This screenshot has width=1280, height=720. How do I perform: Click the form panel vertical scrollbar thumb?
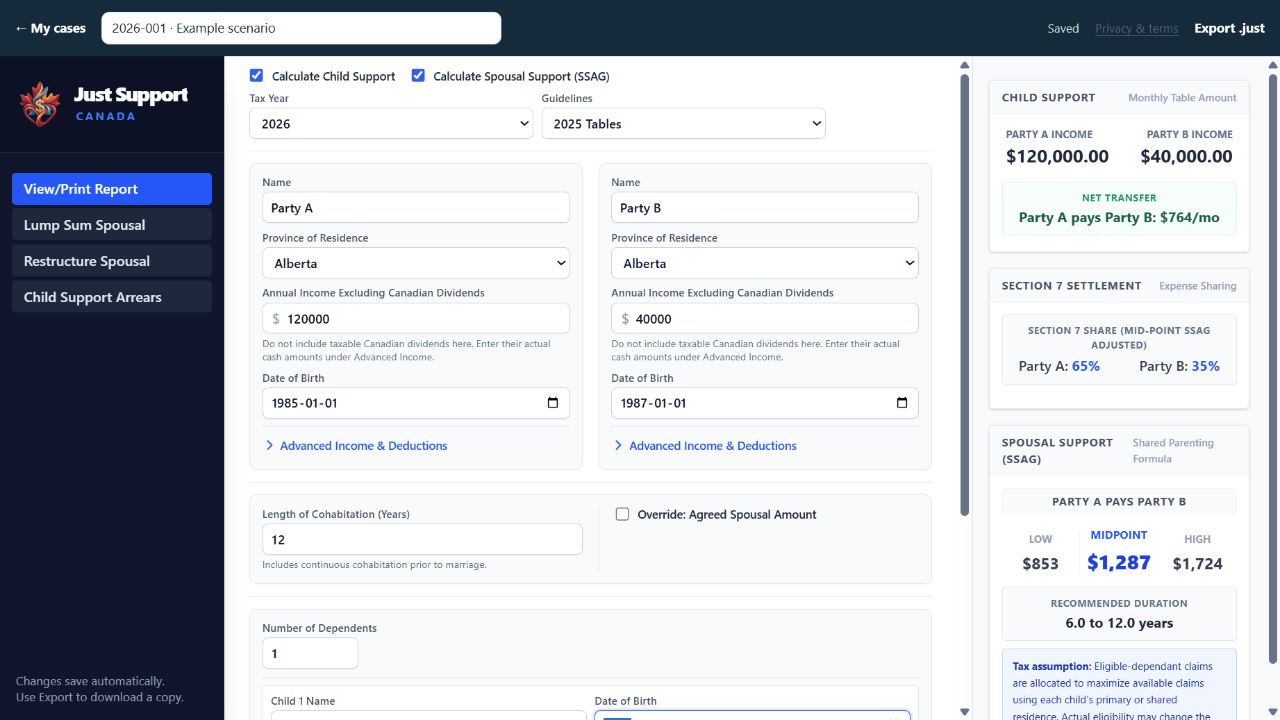(x=964, y=295)
